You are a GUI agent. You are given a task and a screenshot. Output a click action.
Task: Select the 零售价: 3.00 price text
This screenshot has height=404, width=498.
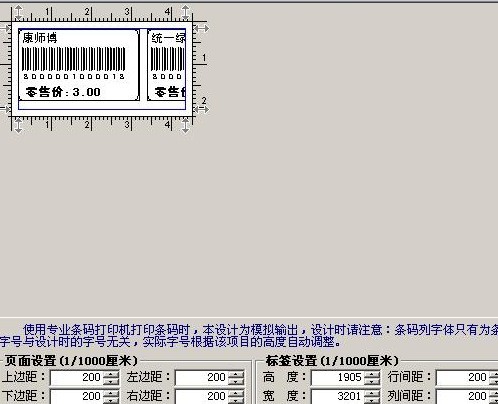63,92
